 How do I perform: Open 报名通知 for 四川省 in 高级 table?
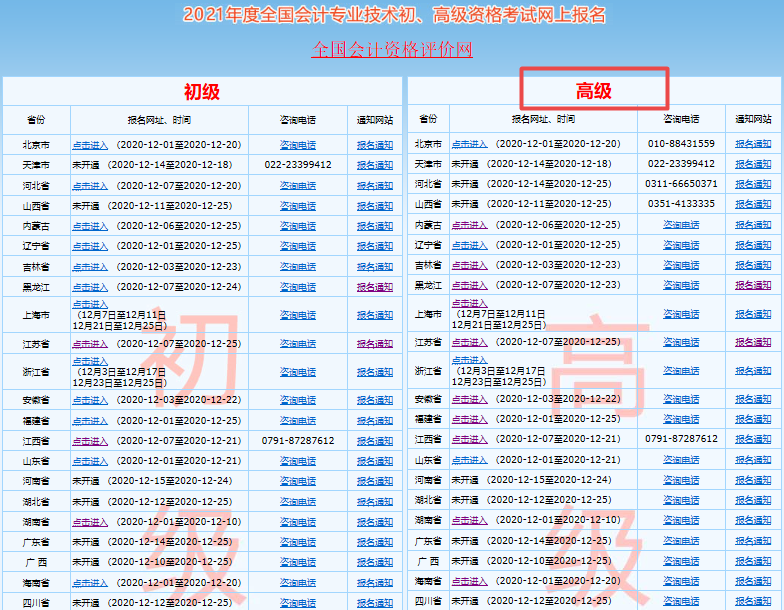coord(753,602)
